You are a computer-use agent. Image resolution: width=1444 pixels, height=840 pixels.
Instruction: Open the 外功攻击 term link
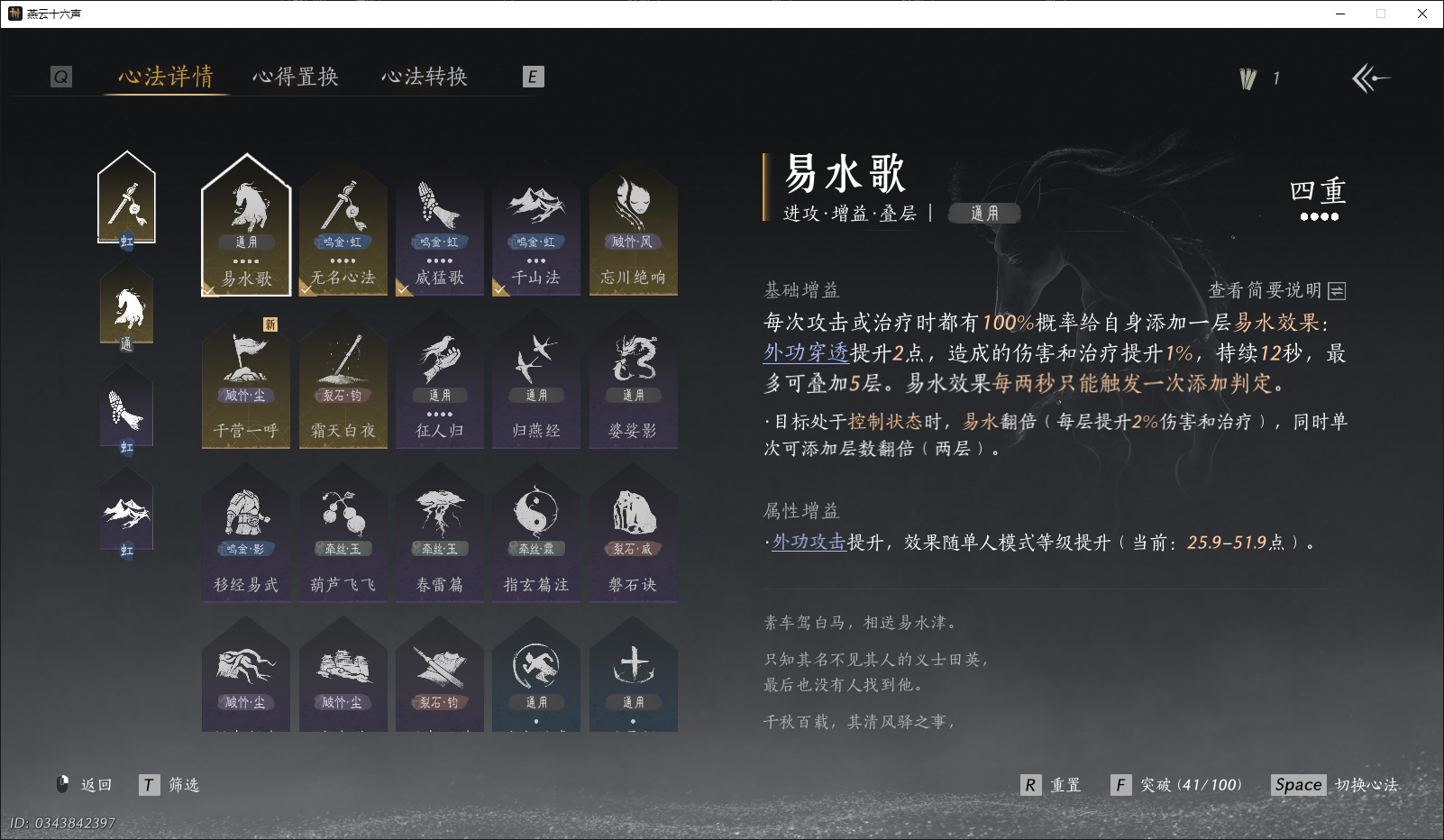809,542
